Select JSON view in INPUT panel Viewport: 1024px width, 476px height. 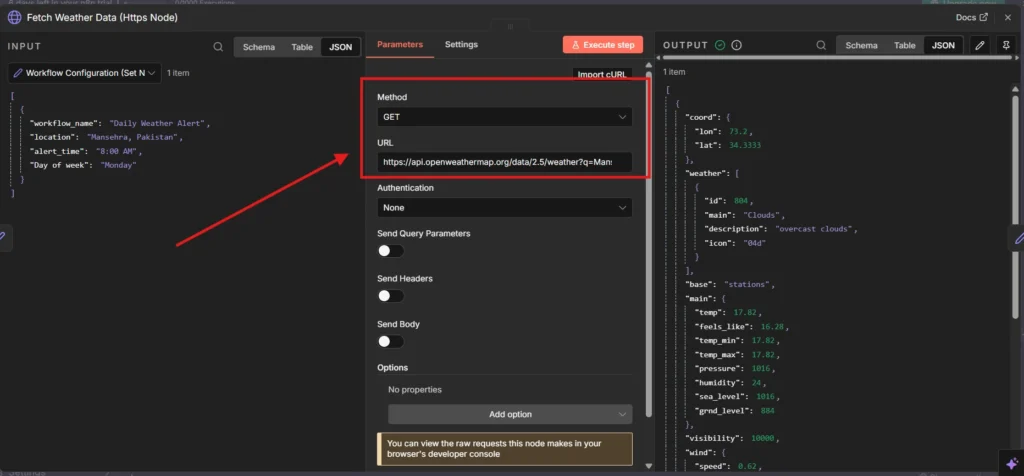click(x=340, y=47)
